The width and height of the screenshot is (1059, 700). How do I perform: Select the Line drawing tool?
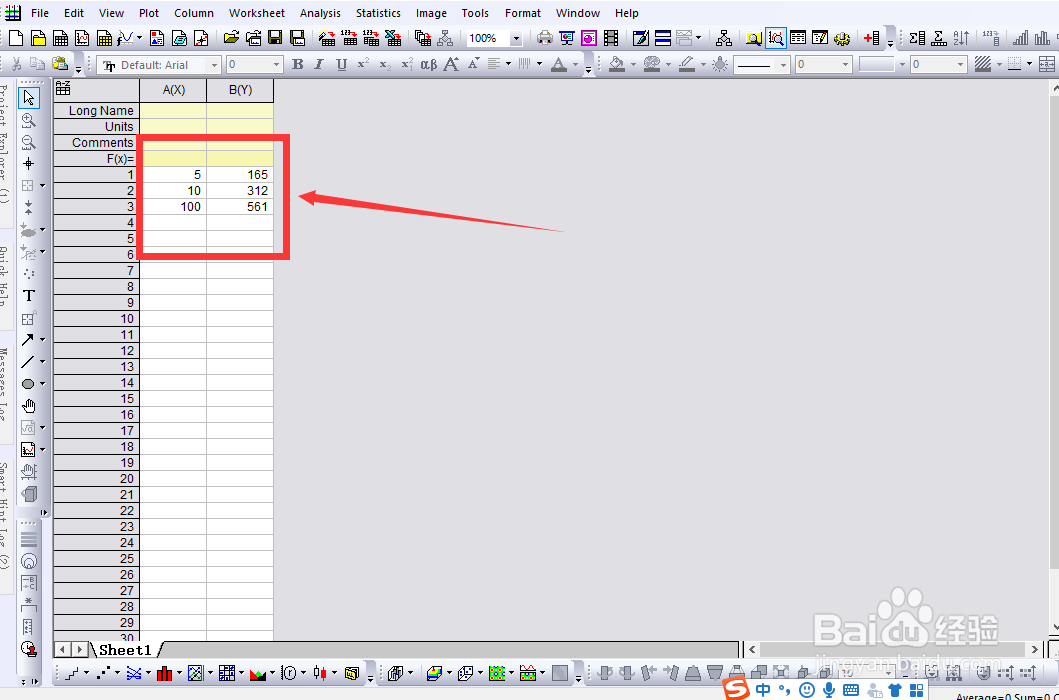(28, 362)
